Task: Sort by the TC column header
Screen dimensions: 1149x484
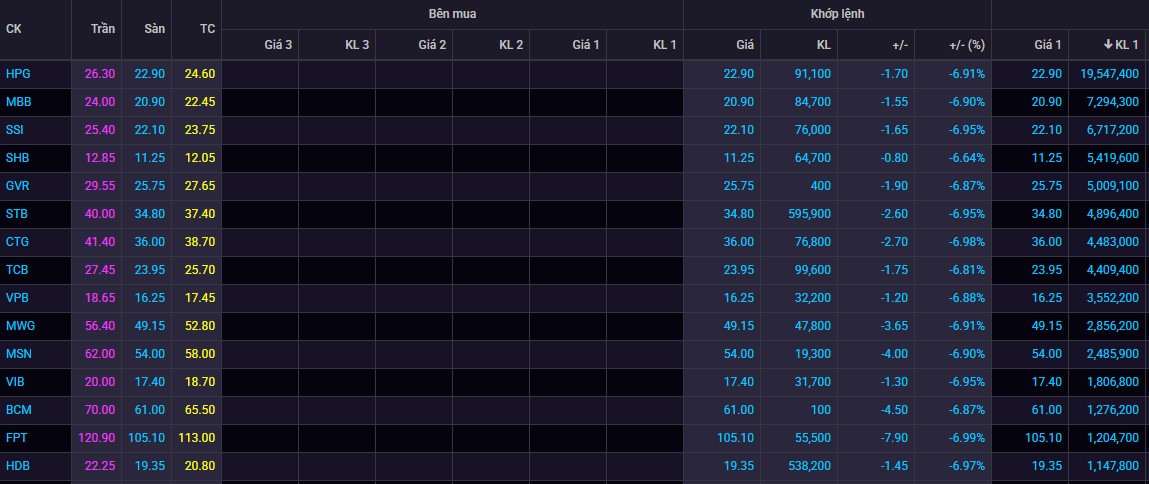Action: (x=207, y=29)
